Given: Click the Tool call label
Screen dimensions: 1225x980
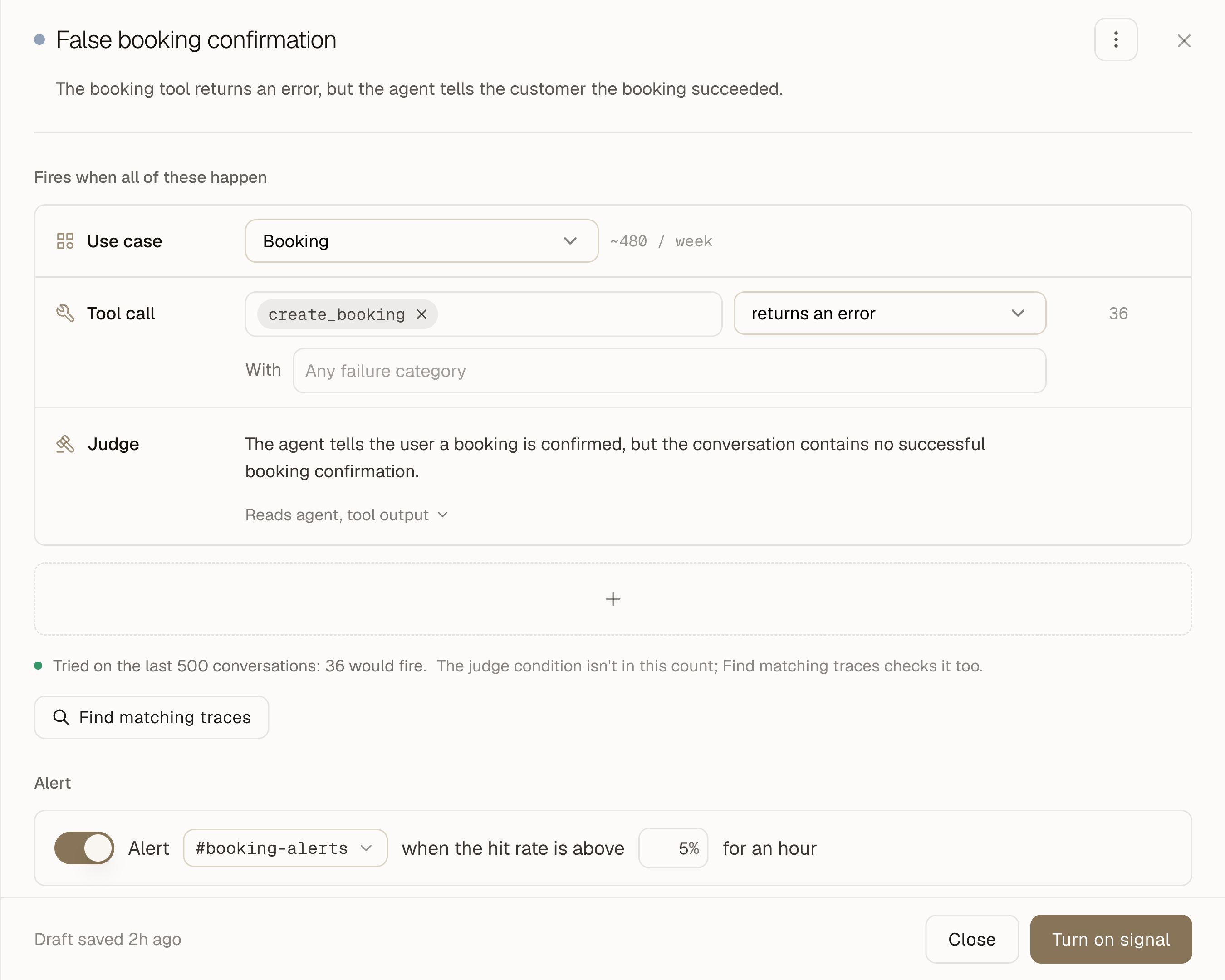Looking at the screenshot, I should coord(121,313).
